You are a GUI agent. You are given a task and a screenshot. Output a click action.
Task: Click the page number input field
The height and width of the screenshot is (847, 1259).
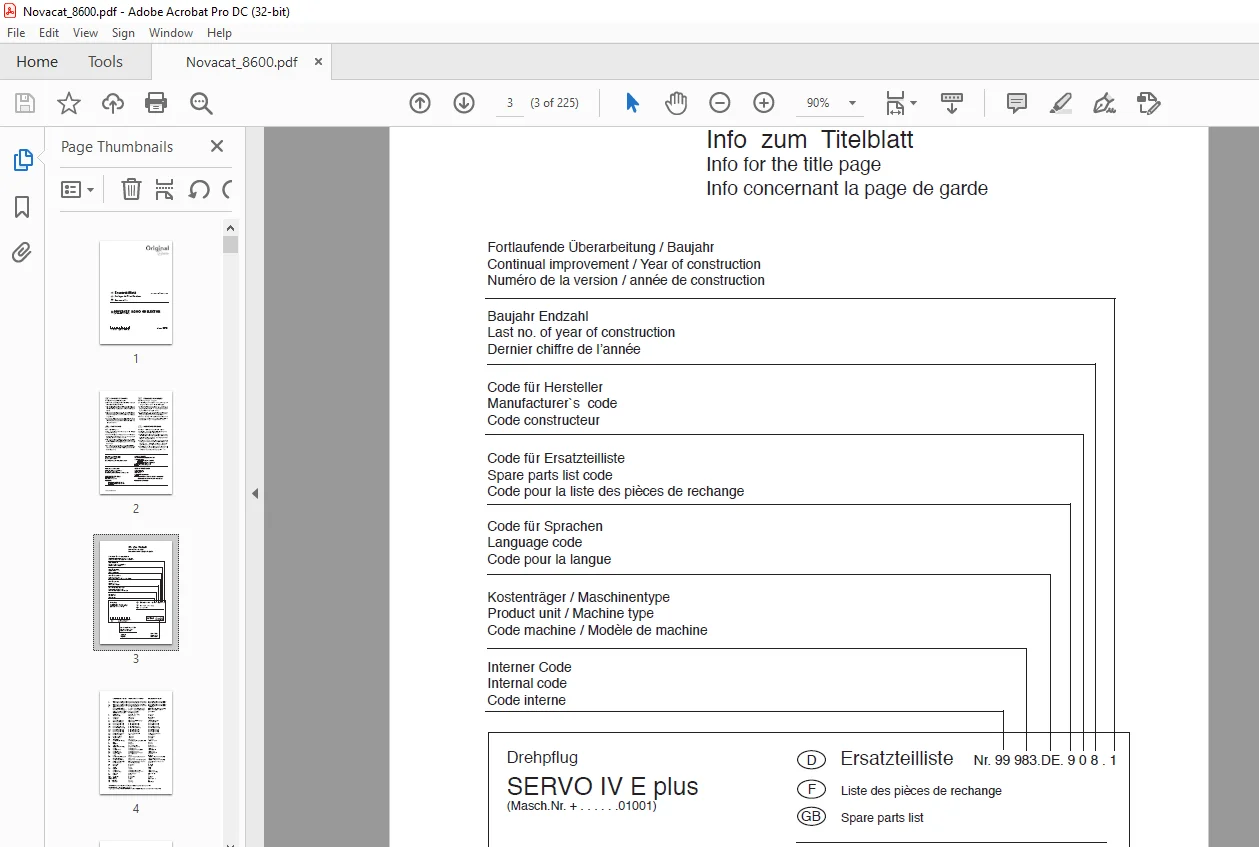pos(510,103)
